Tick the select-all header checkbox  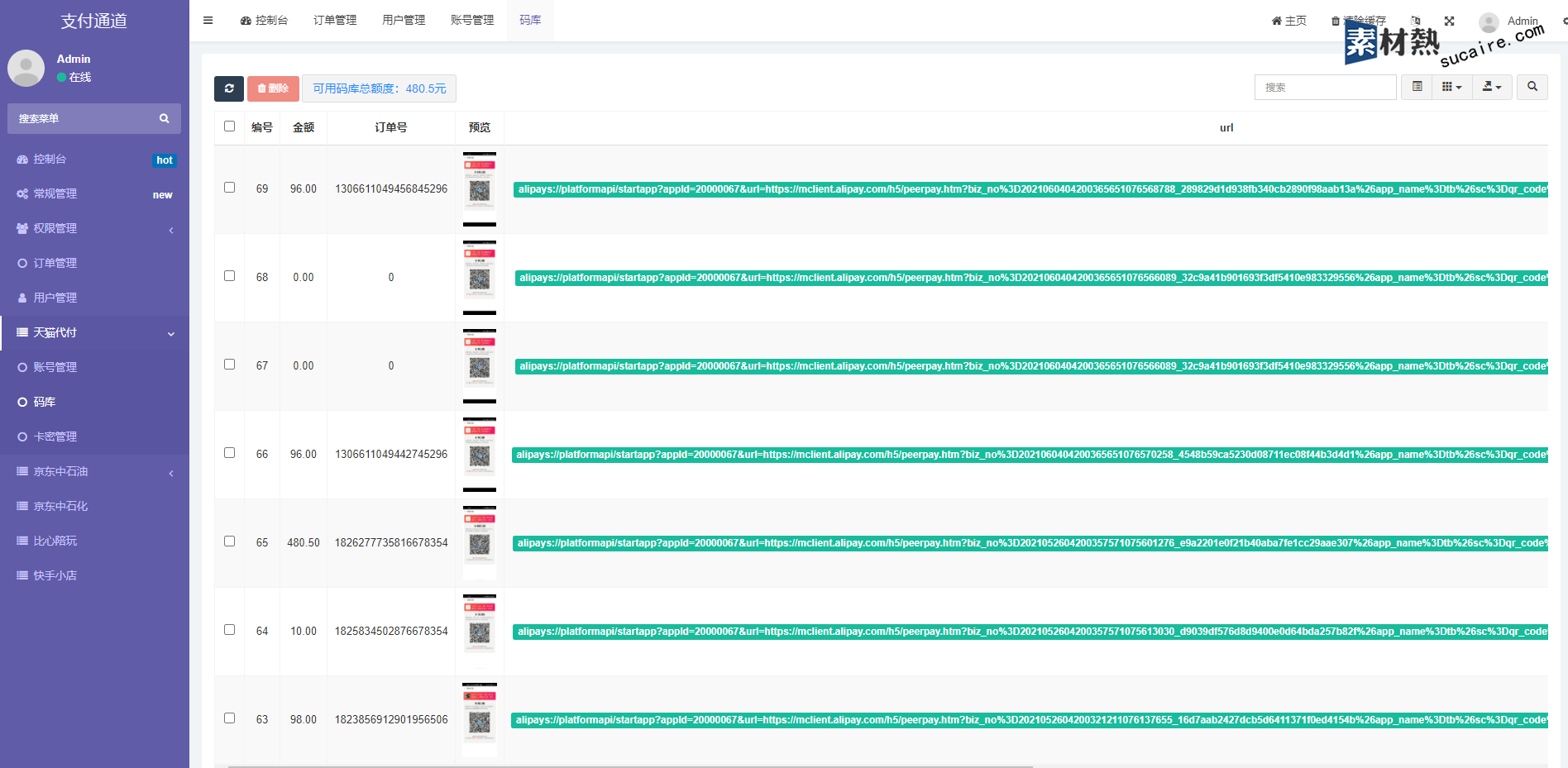229,126
